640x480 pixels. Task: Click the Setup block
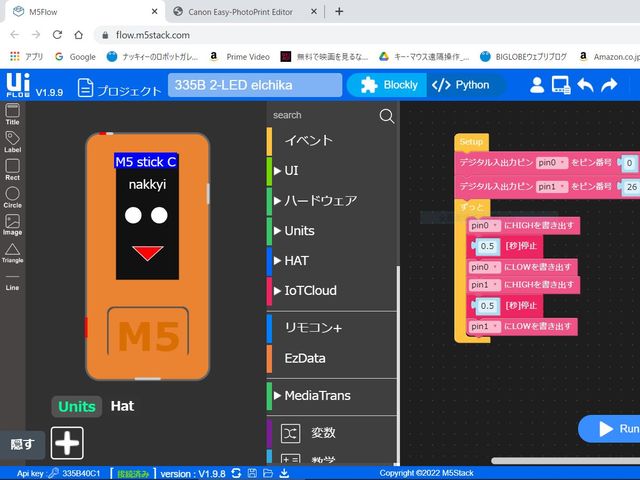(x=471, y=142)
